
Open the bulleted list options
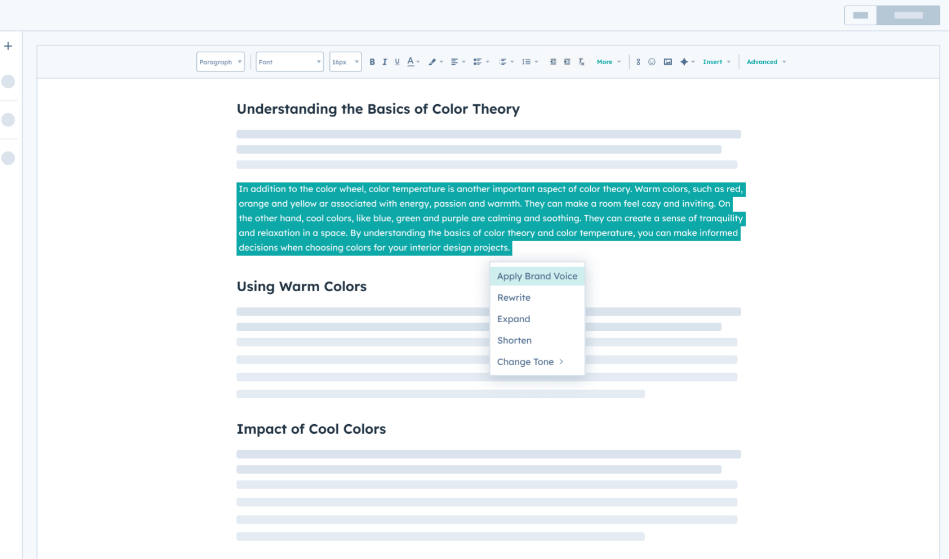coord(481,62)
